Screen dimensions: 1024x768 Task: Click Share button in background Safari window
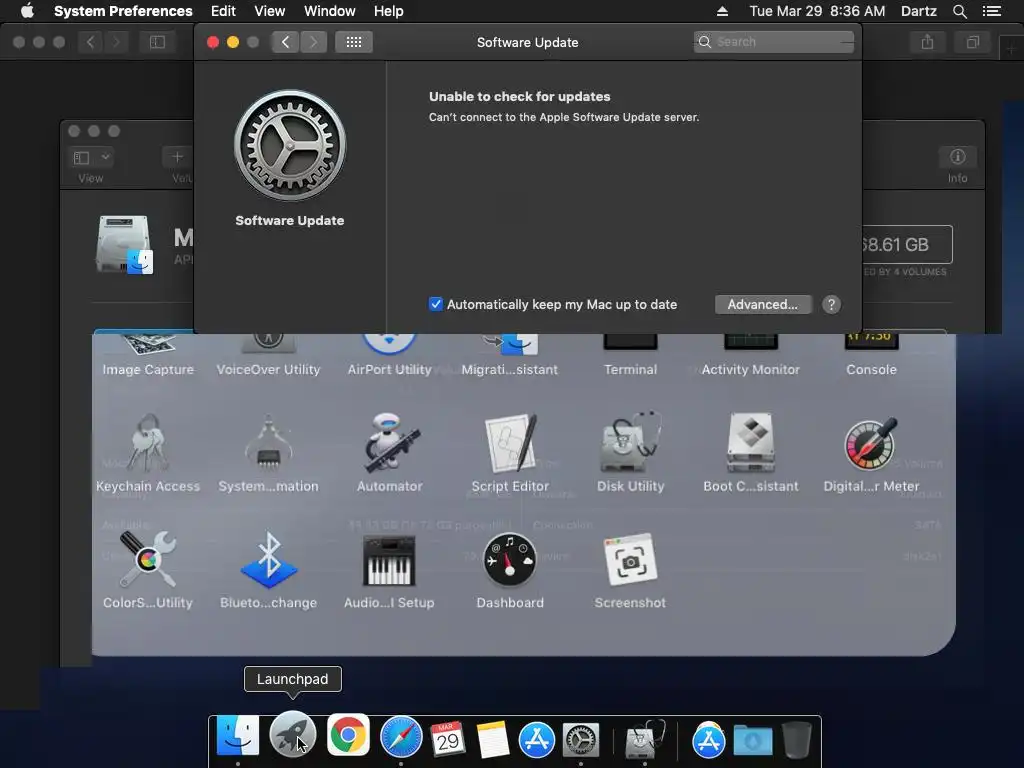tap(927, 42)
